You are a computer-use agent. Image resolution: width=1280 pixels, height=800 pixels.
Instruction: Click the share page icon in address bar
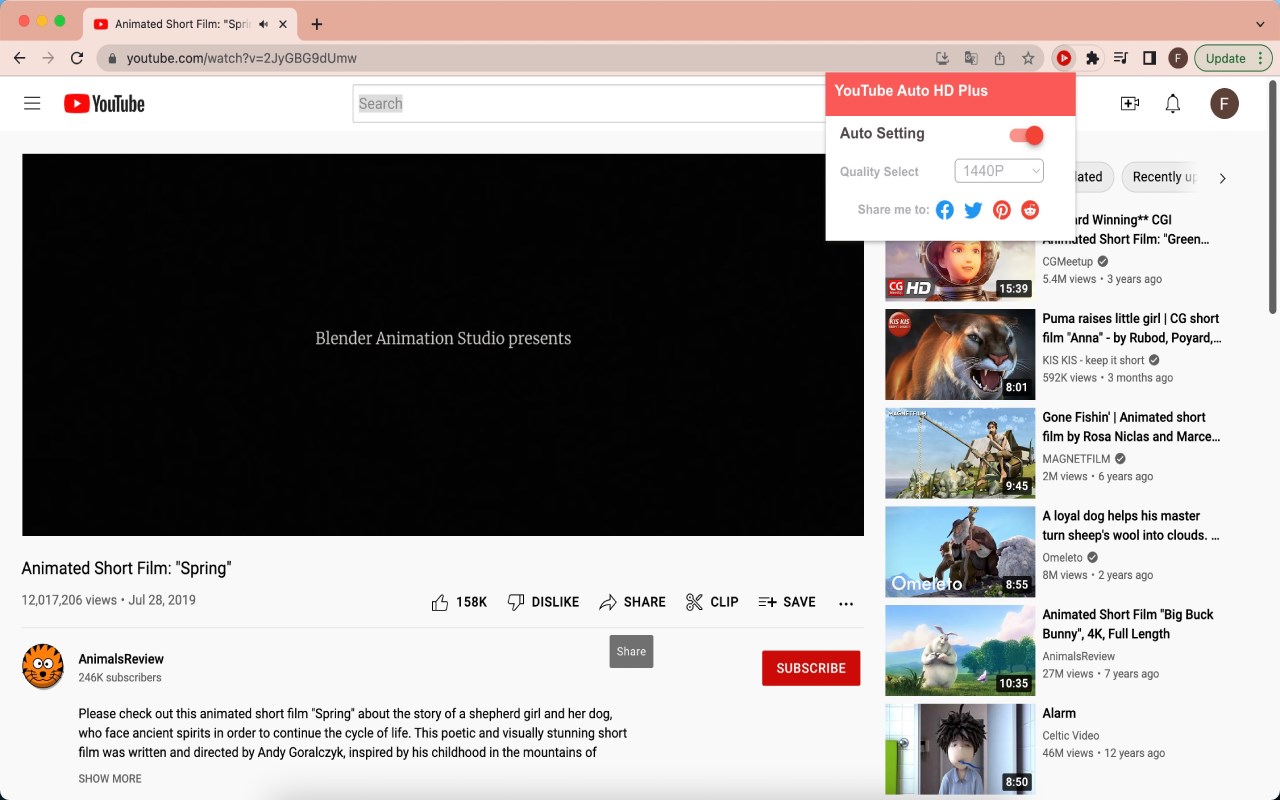pos(999,58)
